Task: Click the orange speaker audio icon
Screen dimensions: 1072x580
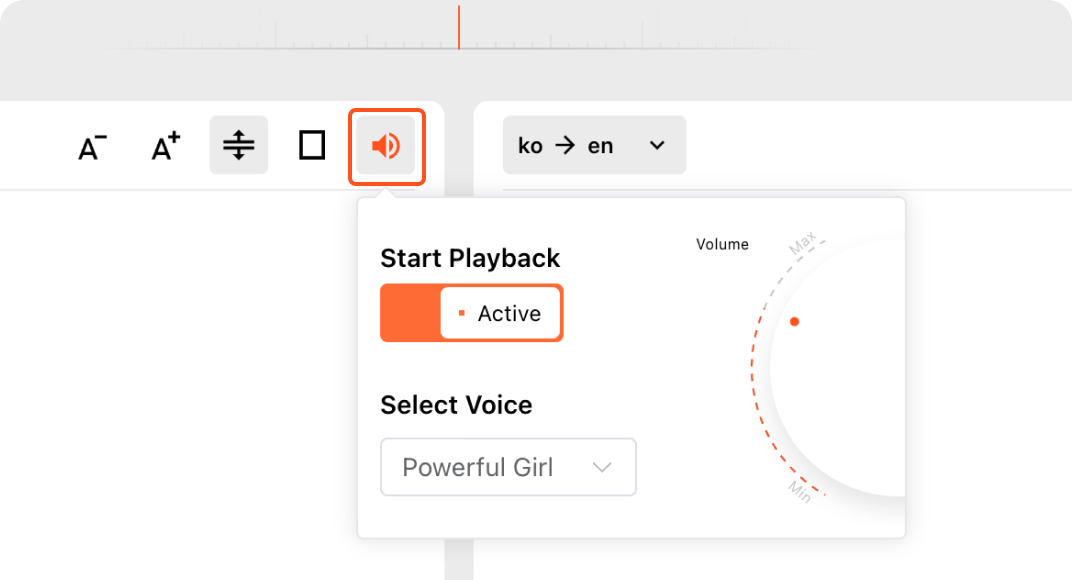Action: 386,146
